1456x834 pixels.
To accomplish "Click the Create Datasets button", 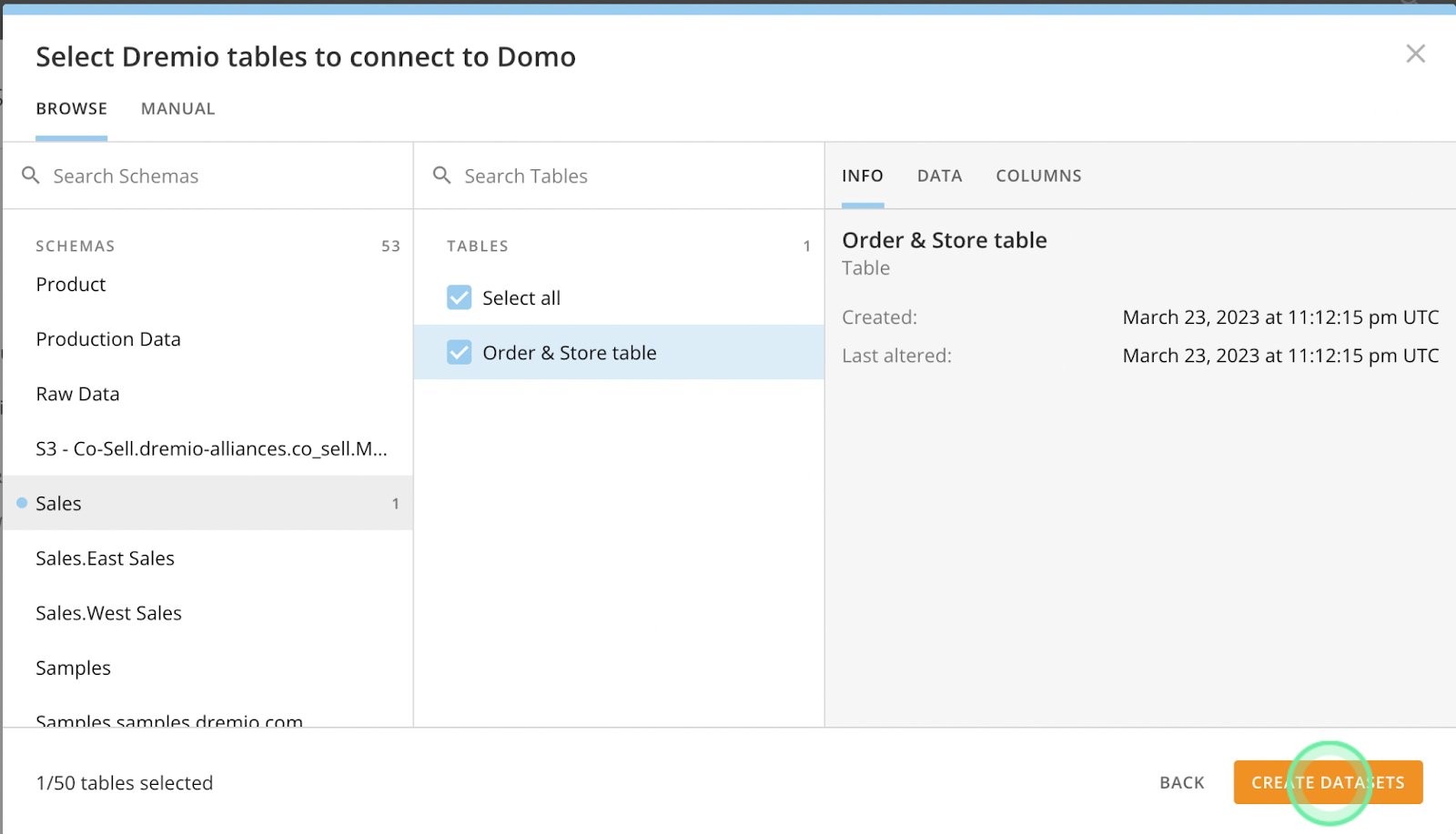I will coord(1328,782).
